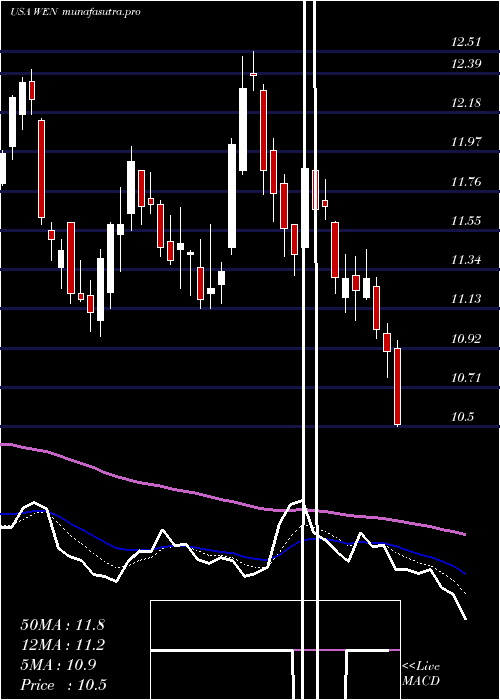Viewport: 500px width, 700px height.
Task: Click the '12MA : 11.2' readout
Action: pyautogui.click(x=62, y=645)
